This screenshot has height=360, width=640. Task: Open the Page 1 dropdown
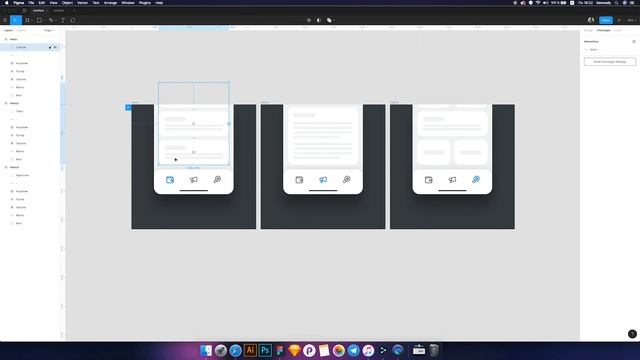[49, 30]
